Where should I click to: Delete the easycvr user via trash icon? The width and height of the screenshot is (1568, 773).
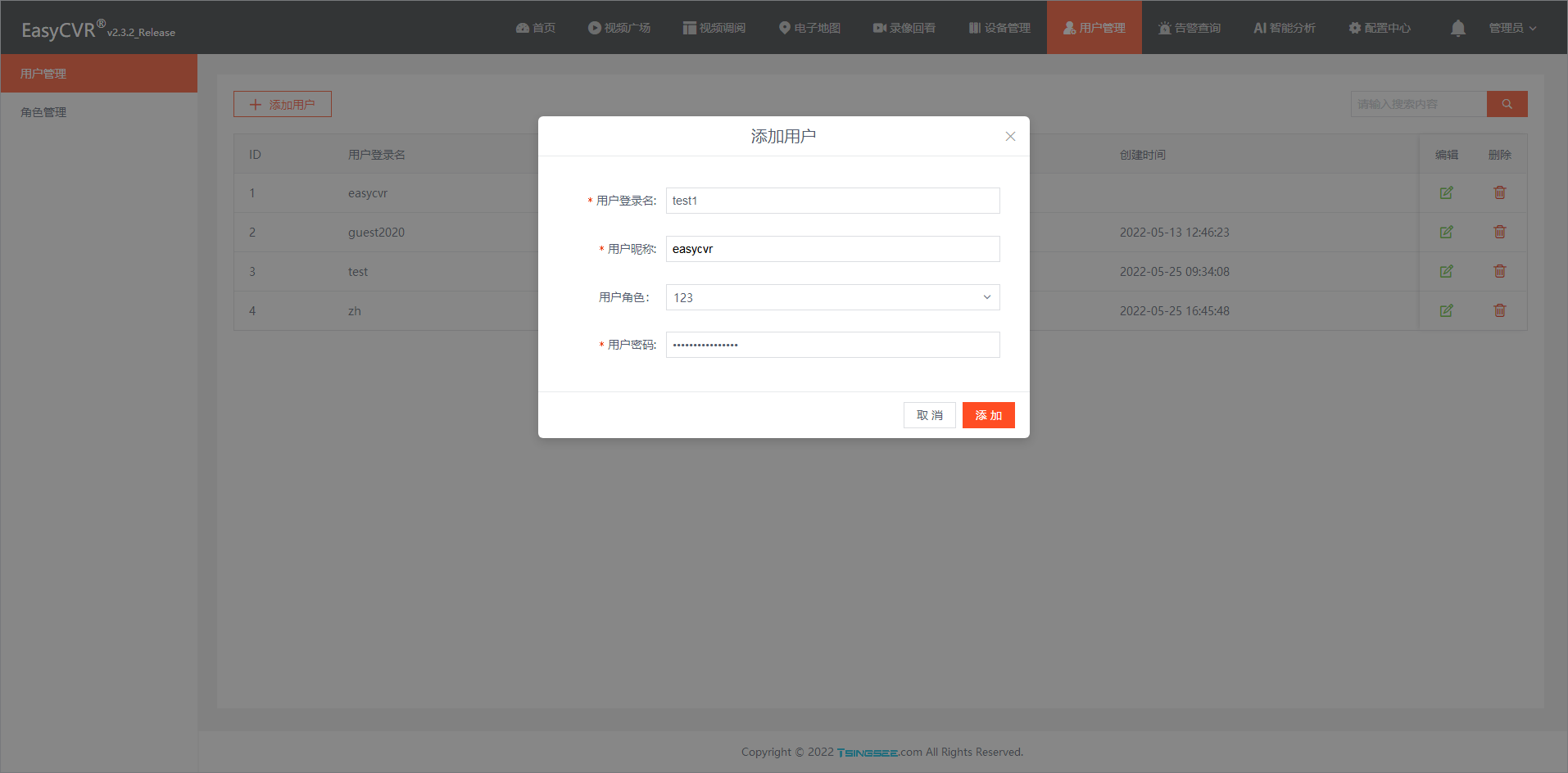point(1499,193)
